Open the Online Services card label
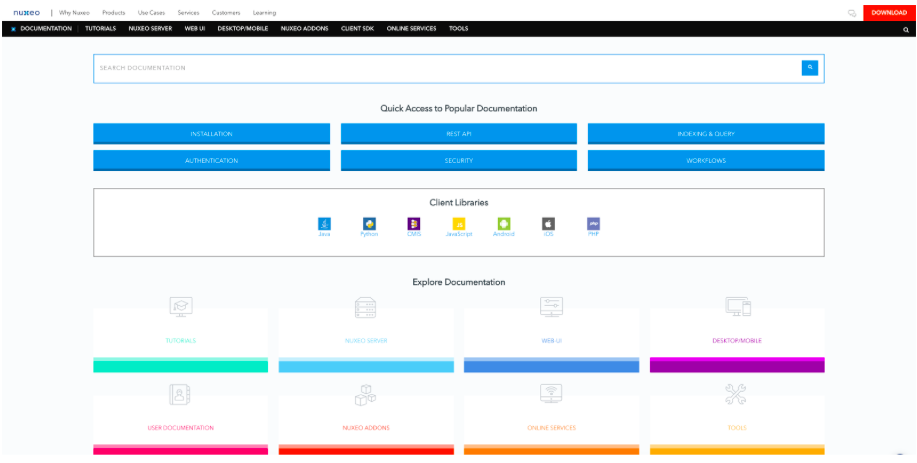Screen dimensions: 917x463 point(551,428)
